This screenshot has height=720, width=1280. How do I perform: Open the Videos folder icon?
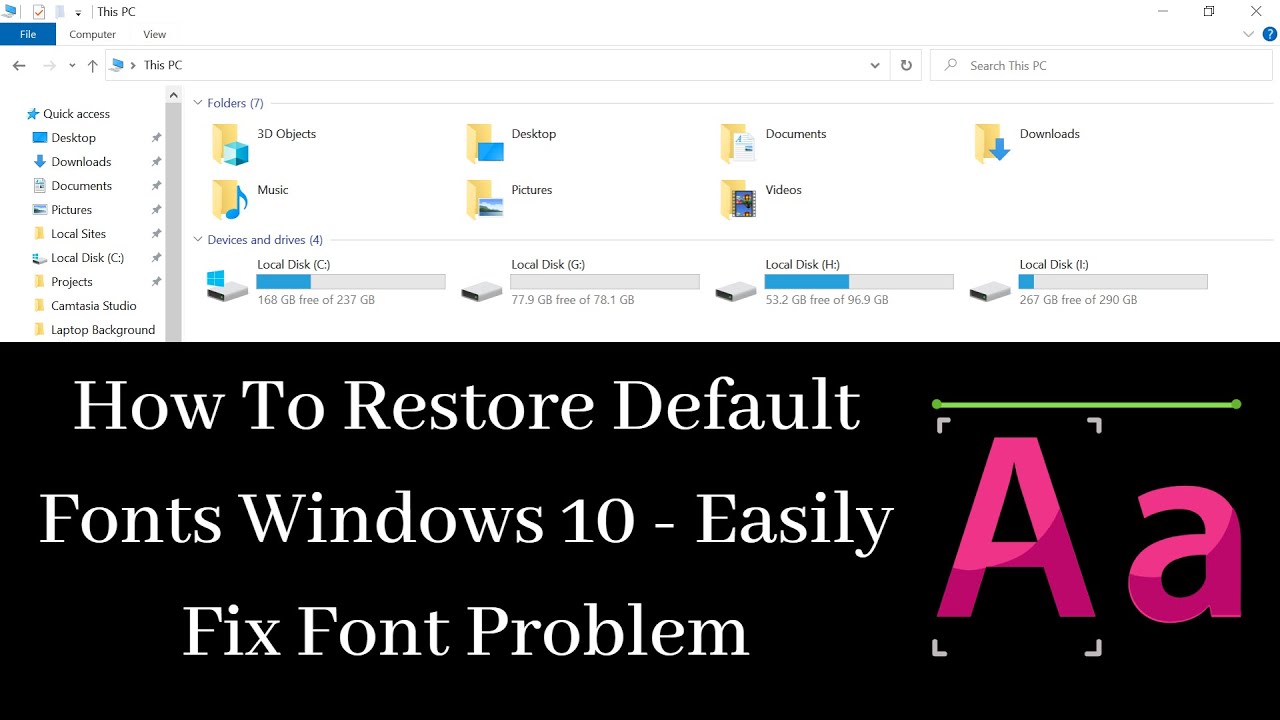pyautogui.click(x=738, y=200)
